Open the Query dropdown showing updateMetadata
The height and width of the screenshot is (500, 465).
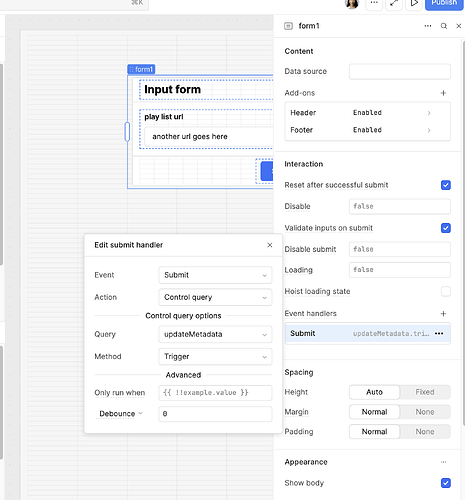[215, 334]
